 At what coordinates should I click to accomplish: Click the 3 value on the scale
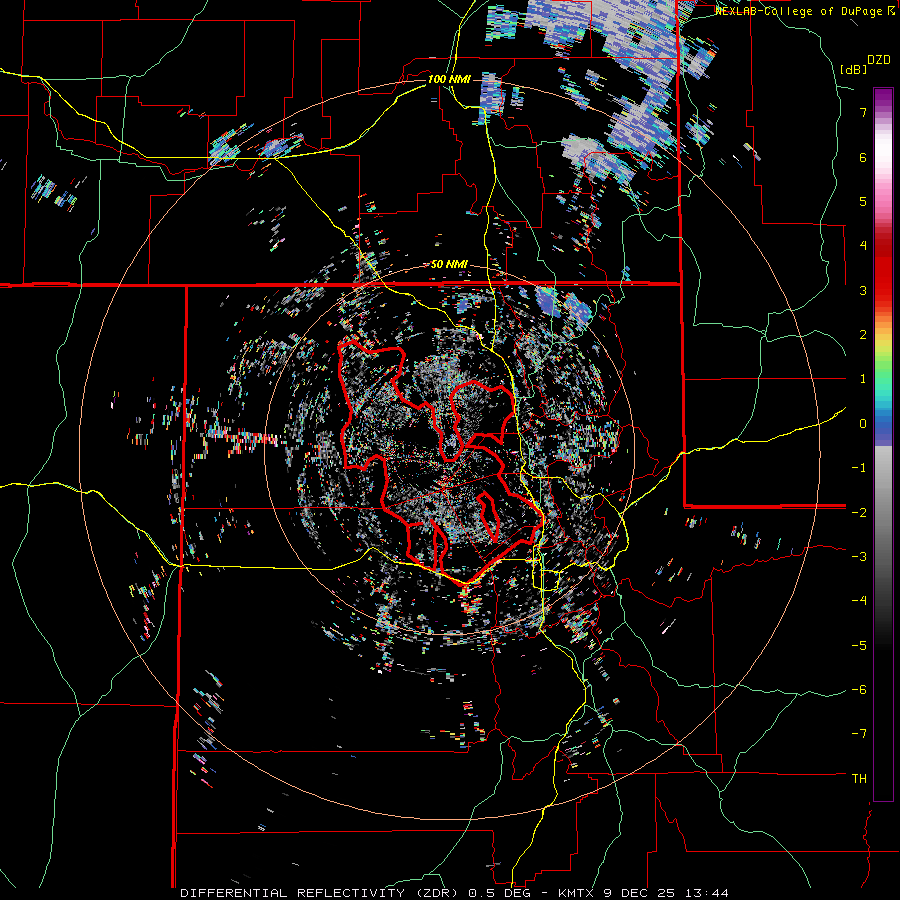click(863, 290)
